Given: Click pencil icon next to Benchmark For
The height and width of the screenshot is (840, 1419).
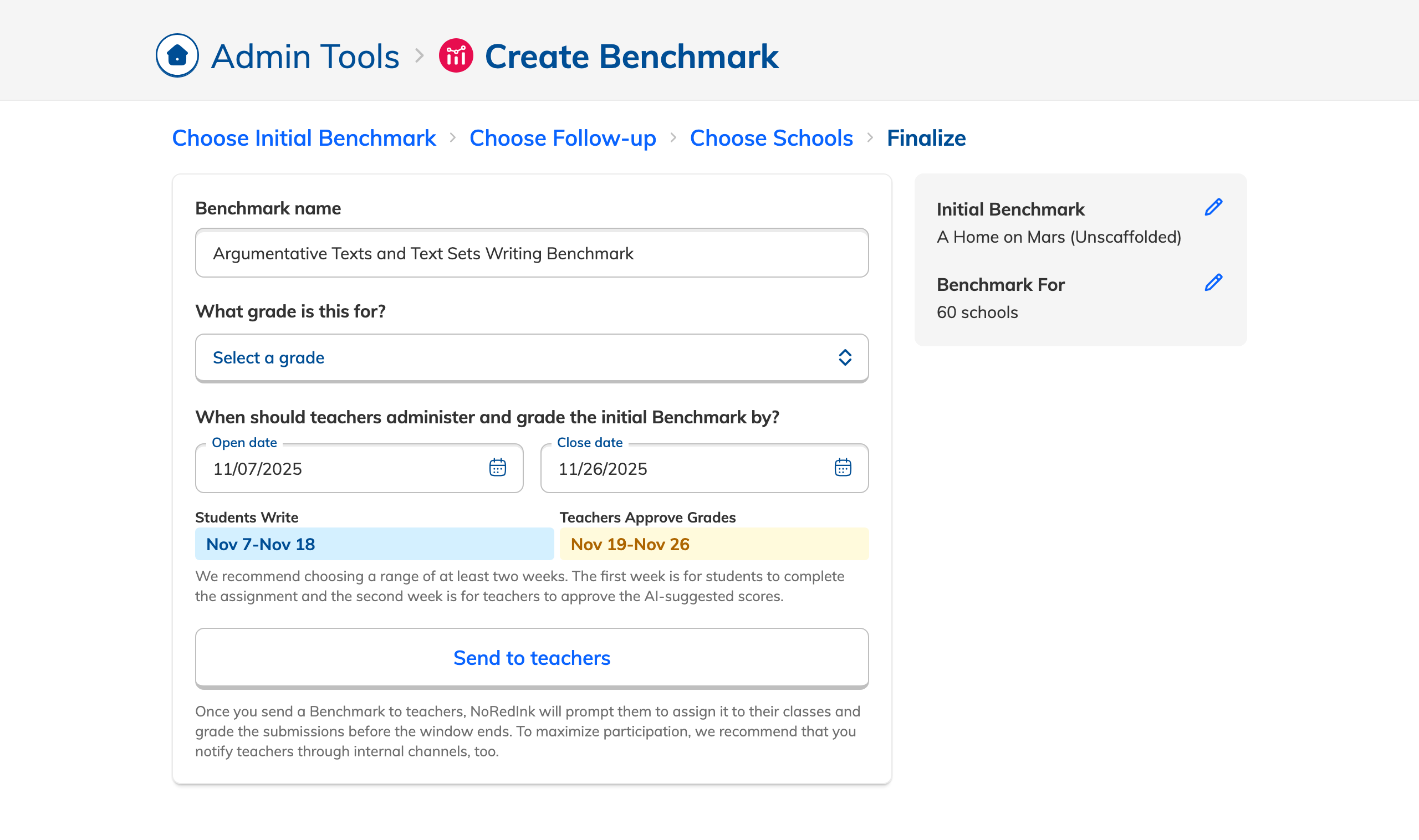Looking at the screenshot, I should click(1213, 283).
